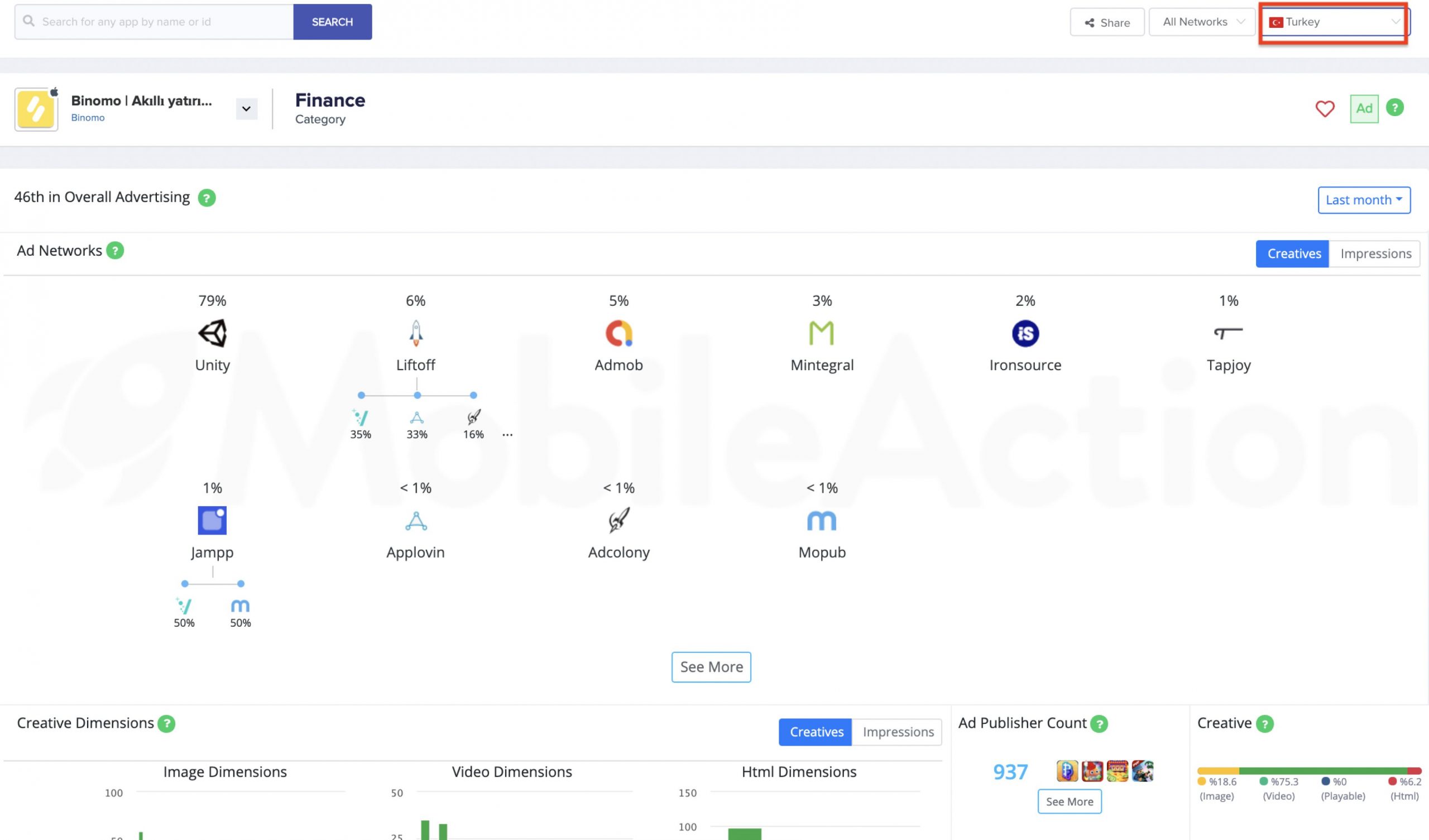This screenshot has height=840, width=1429.
Task: Click the yellow Image legend dot
Action: pyautogui.click(x=1202, y=781)
